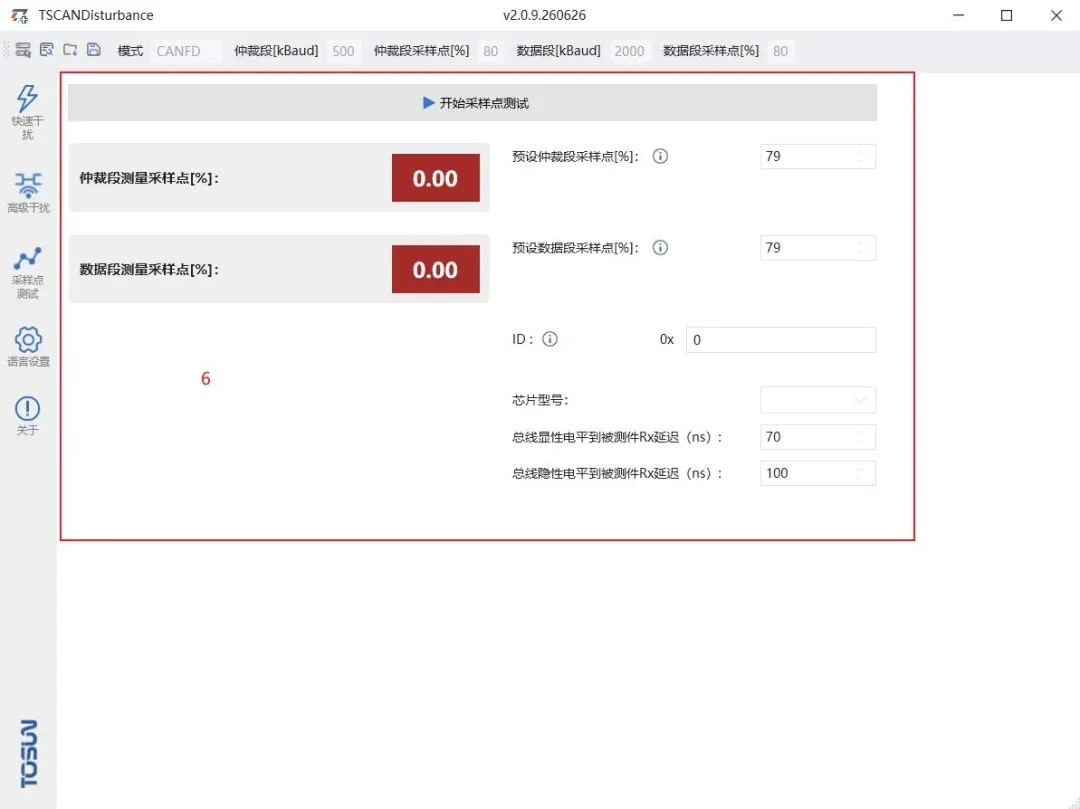Open the 采样点测试 sidebar item

tap(28, 273)
